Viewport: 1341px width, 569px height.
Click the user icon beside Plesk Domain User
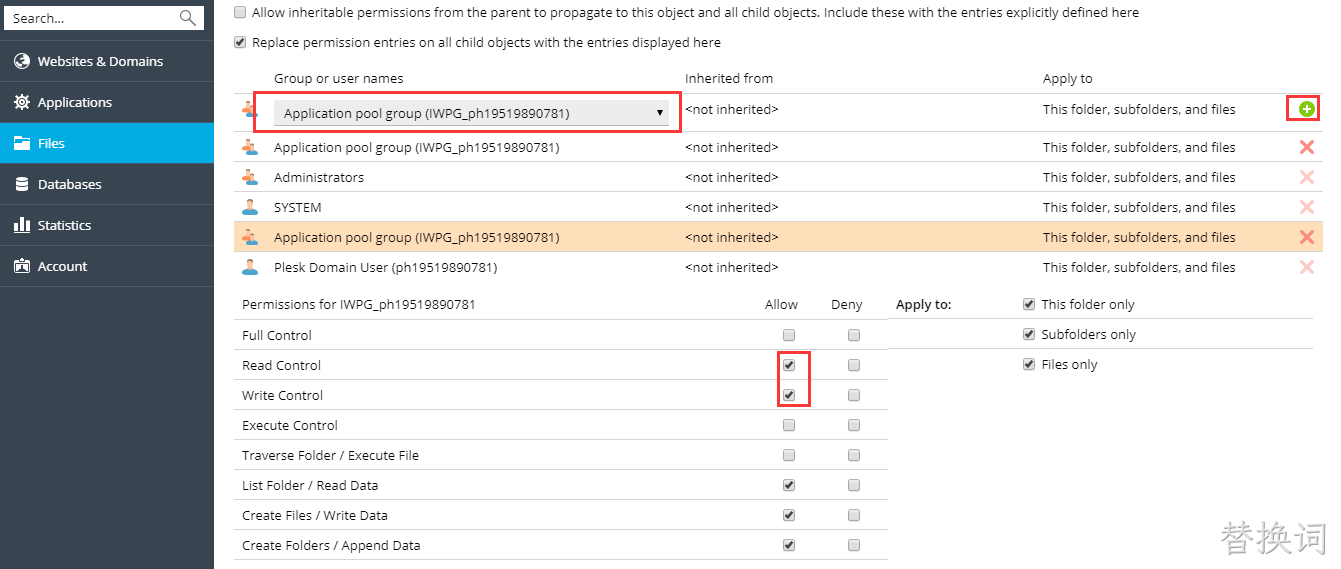[250, 267]
